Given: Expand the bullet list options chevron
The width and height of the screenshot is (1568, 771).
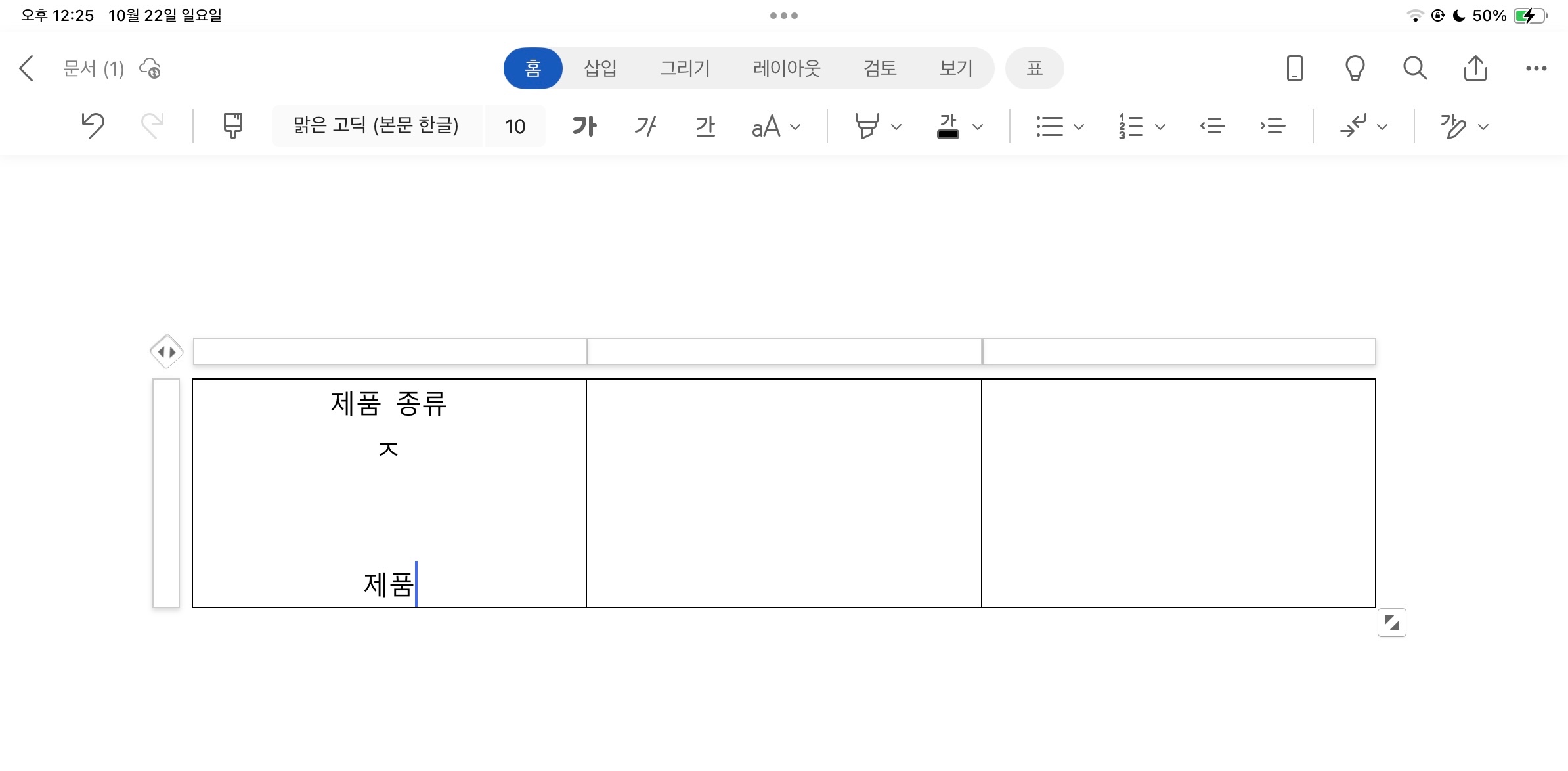Looking at the screenshot, I should (x=1078, y=127).
